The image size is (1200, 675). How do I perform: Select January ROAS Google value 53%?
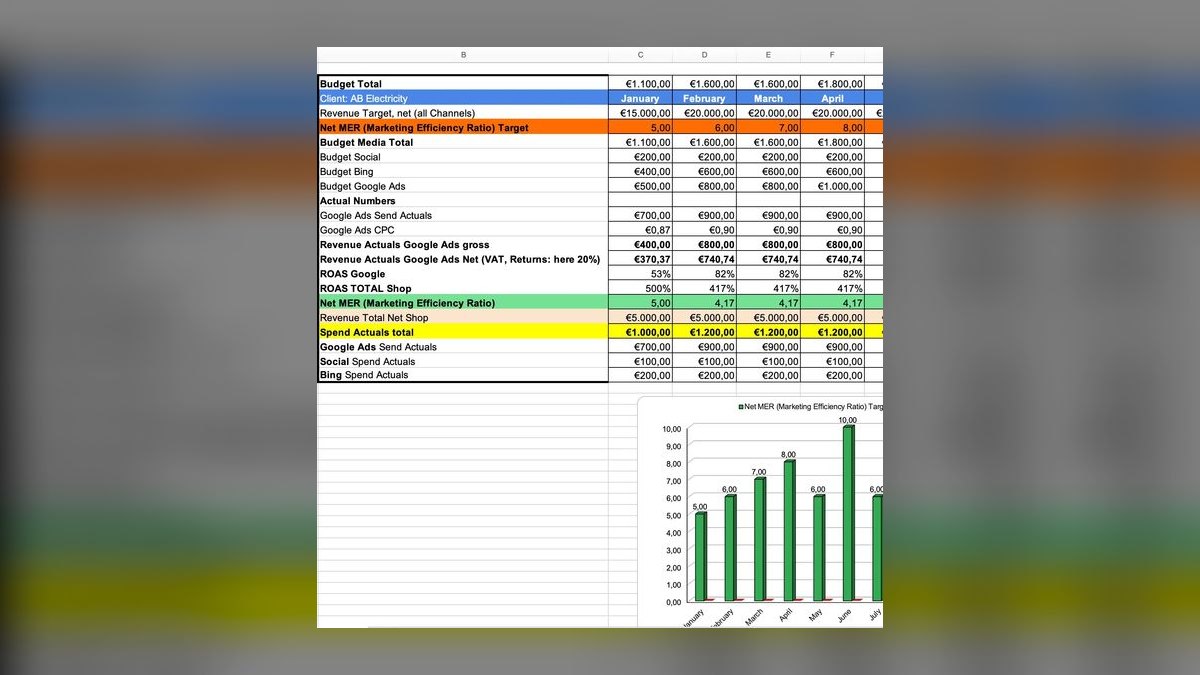(640, 273)
